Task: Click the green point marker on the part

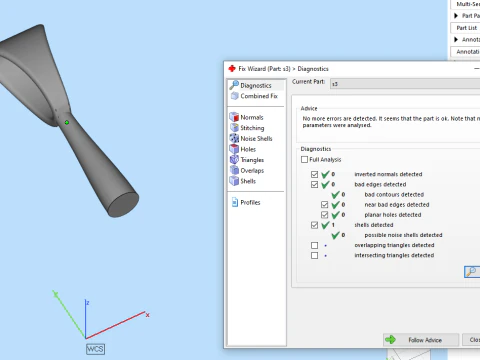Action: [67, 122]
